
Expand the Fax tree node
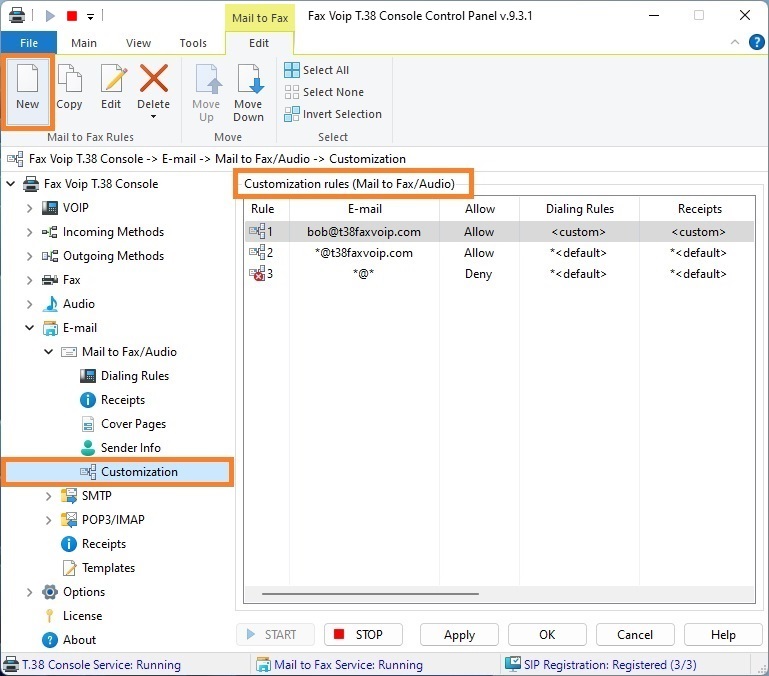click(29, 280)
